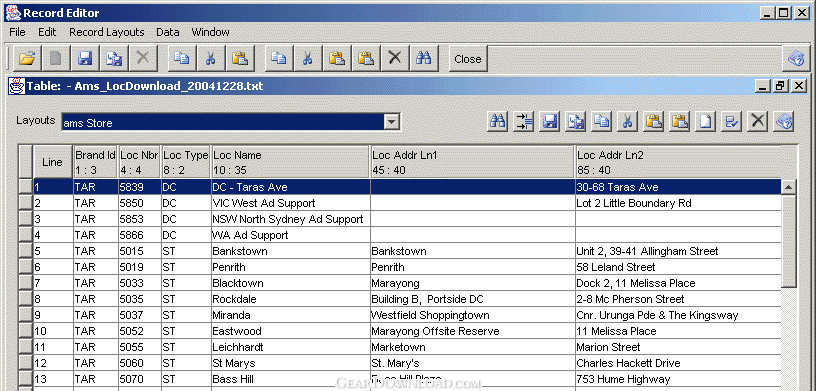
Task: Open the File menu
Action: tap(17, 32)
